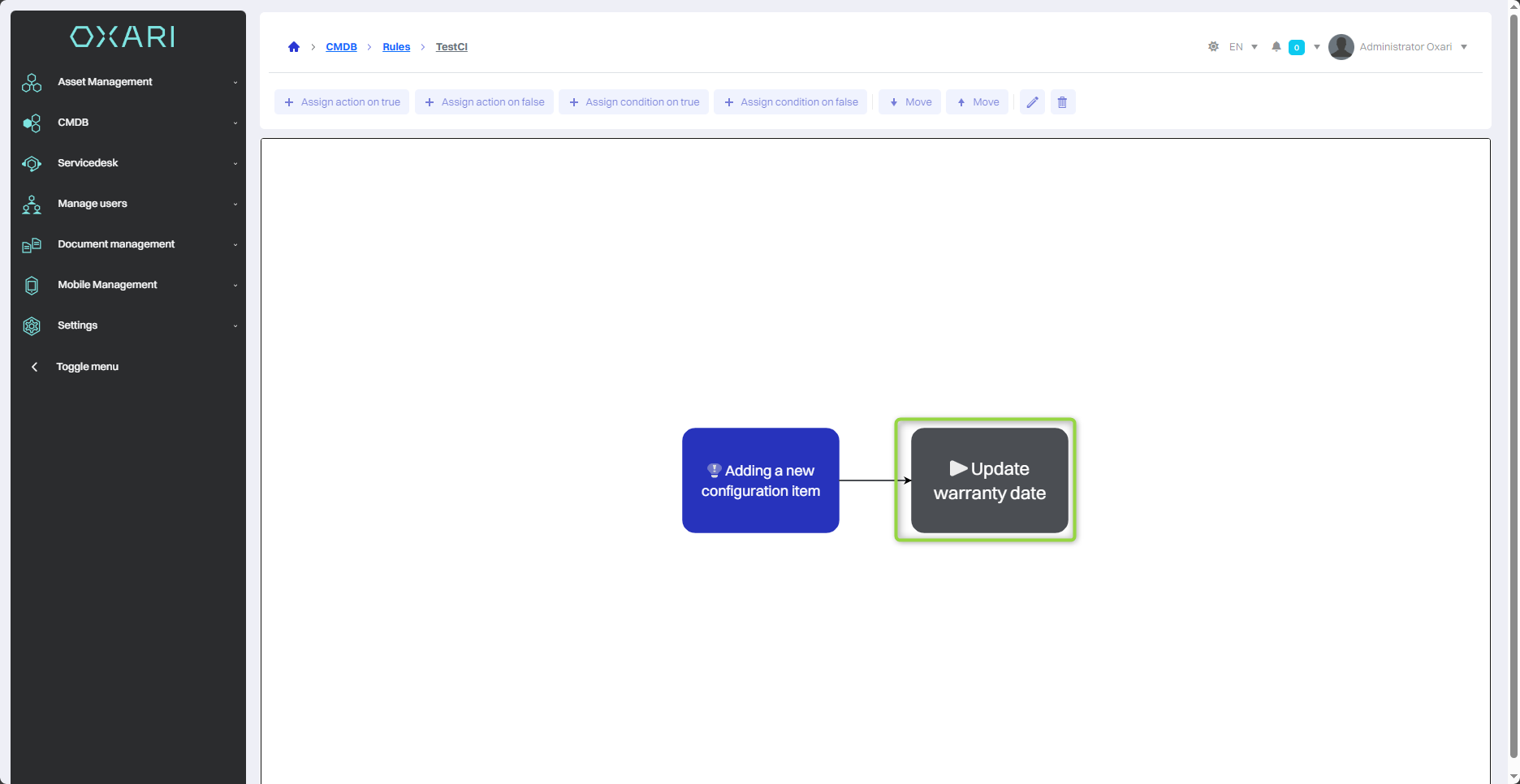Expand the Servicedesk sidebar section
The height and width of the screenshot is (784, 1520).
pos(88,163)
